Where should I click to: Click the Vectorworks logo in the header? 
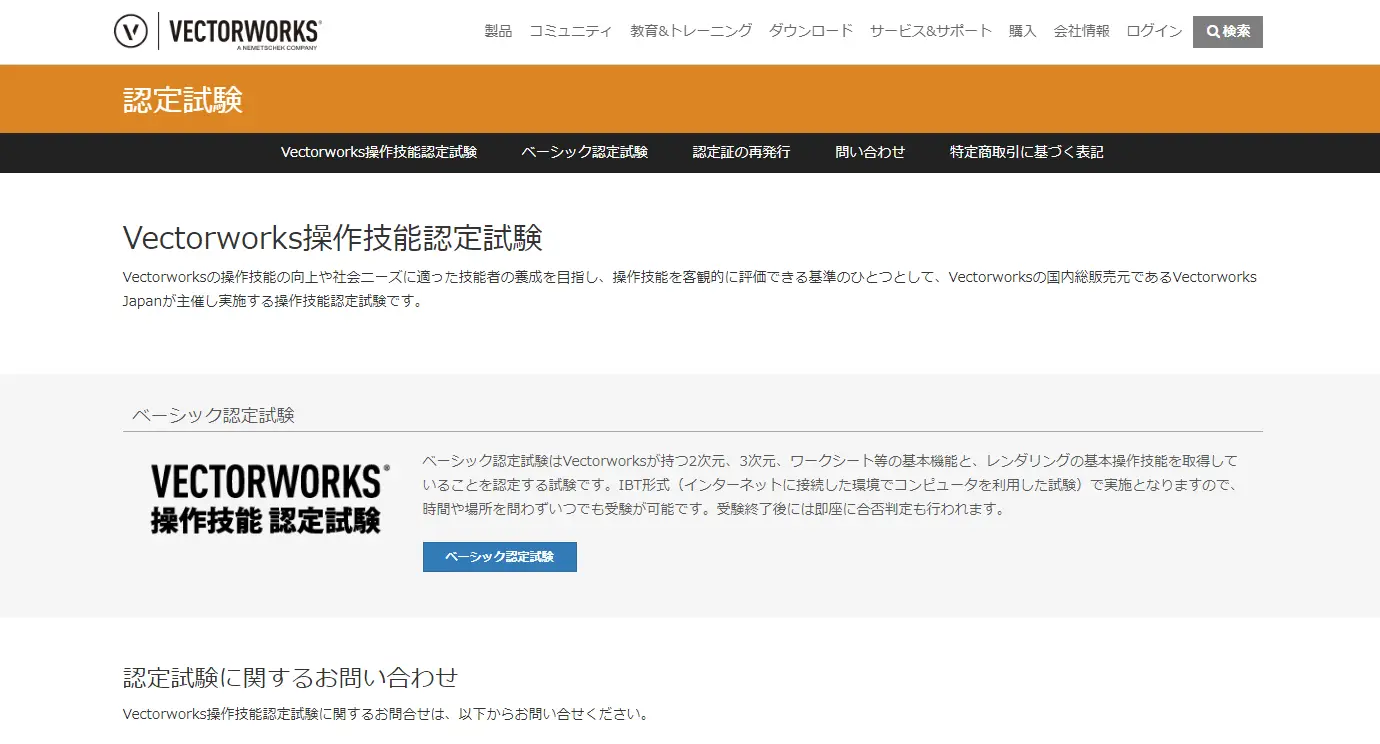point(217,32)
